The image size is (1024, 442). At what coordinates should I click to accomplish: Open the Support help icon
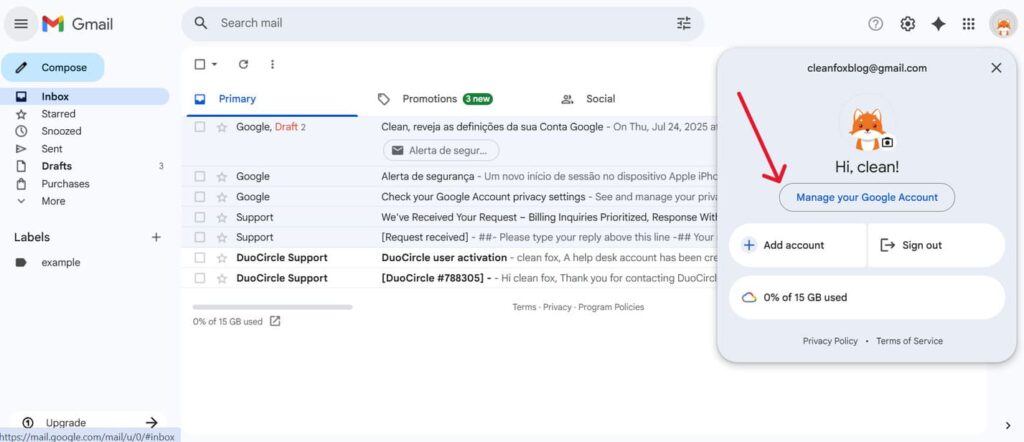pyautogui.click(x=875, y=24)
